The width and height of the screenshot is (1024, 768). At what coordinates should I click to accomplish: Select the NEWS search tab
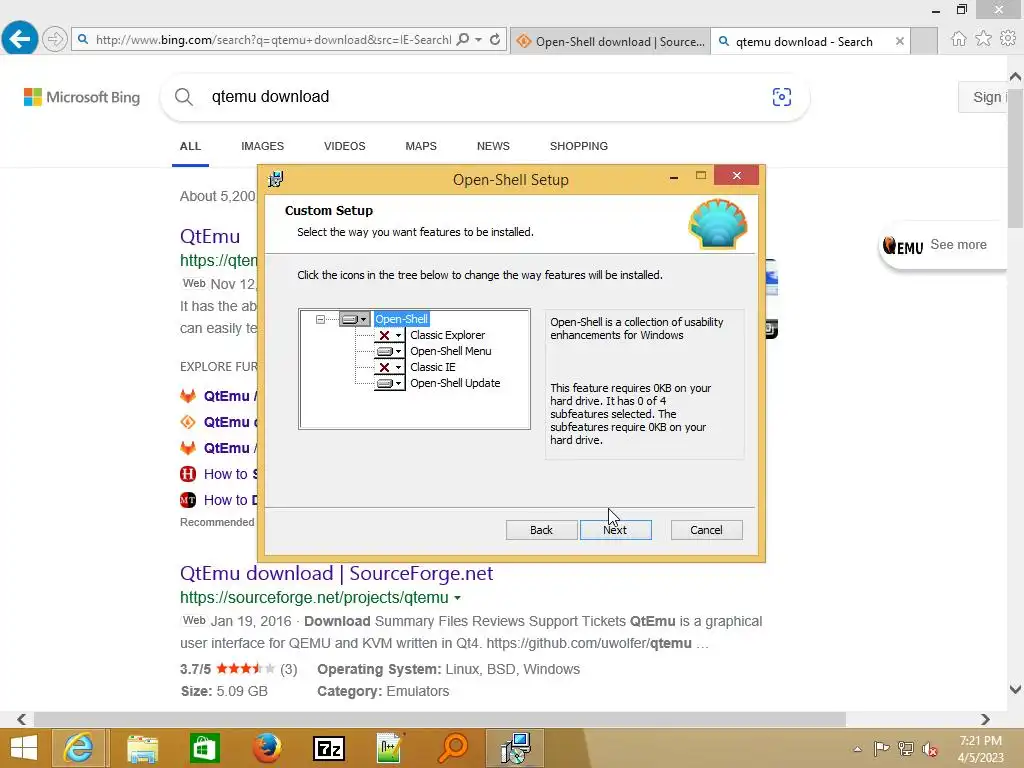[493, 146]
